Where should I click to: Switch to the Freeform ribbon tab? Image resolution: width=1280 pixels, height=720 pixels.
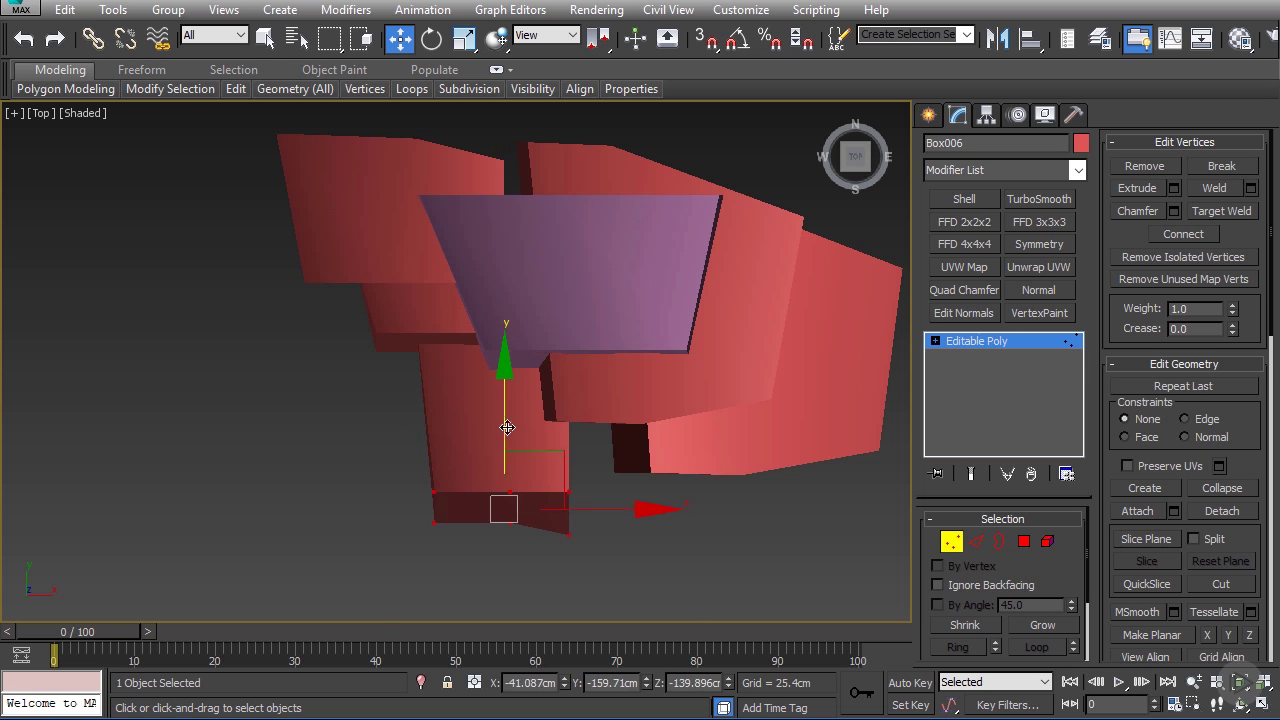click(142, 70)
